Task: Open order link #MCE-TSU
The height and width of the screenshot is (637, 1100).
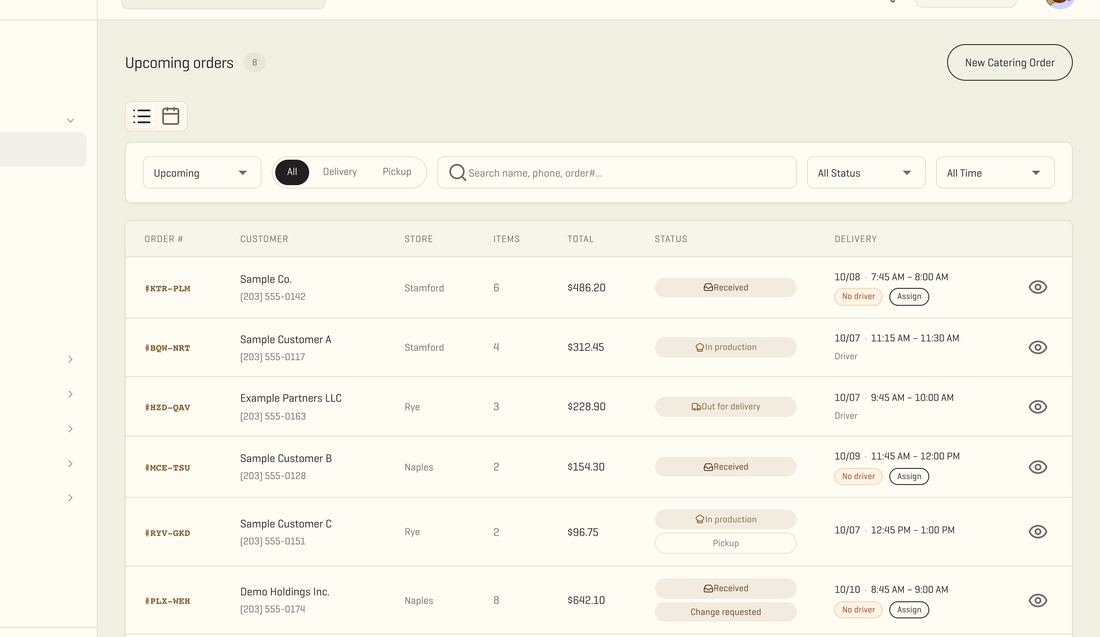Action: pos(168,468)
